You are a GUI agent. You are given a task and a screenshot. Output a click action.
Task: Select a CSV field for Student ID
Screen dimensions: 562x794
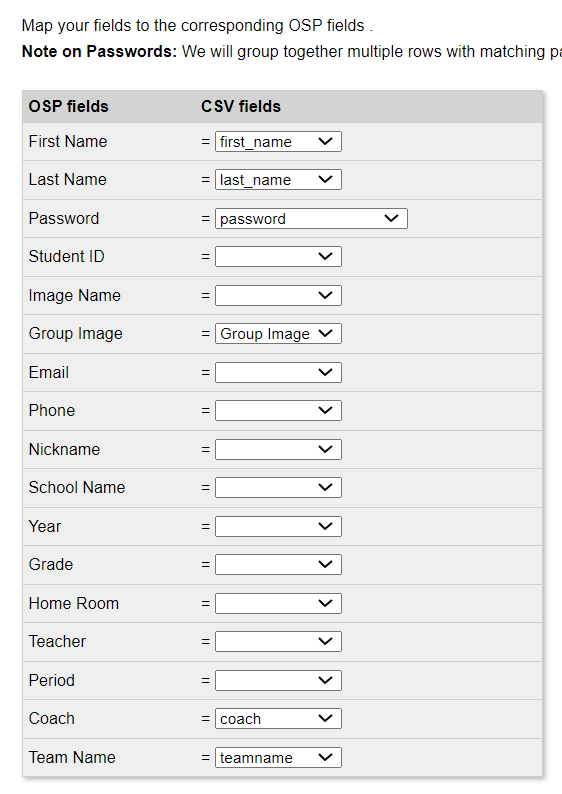278,256
